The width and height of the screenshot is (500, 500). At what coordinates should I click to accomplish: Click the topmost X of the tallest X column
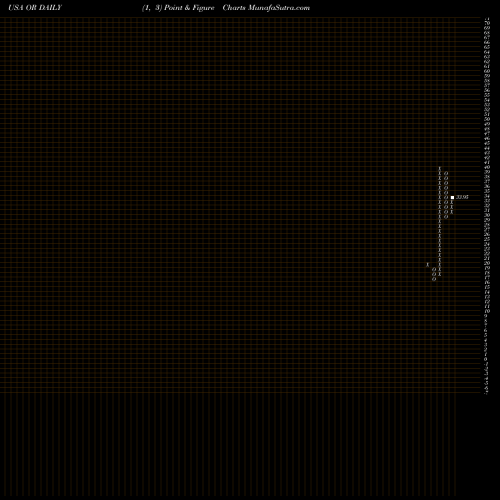pos(440,168)
